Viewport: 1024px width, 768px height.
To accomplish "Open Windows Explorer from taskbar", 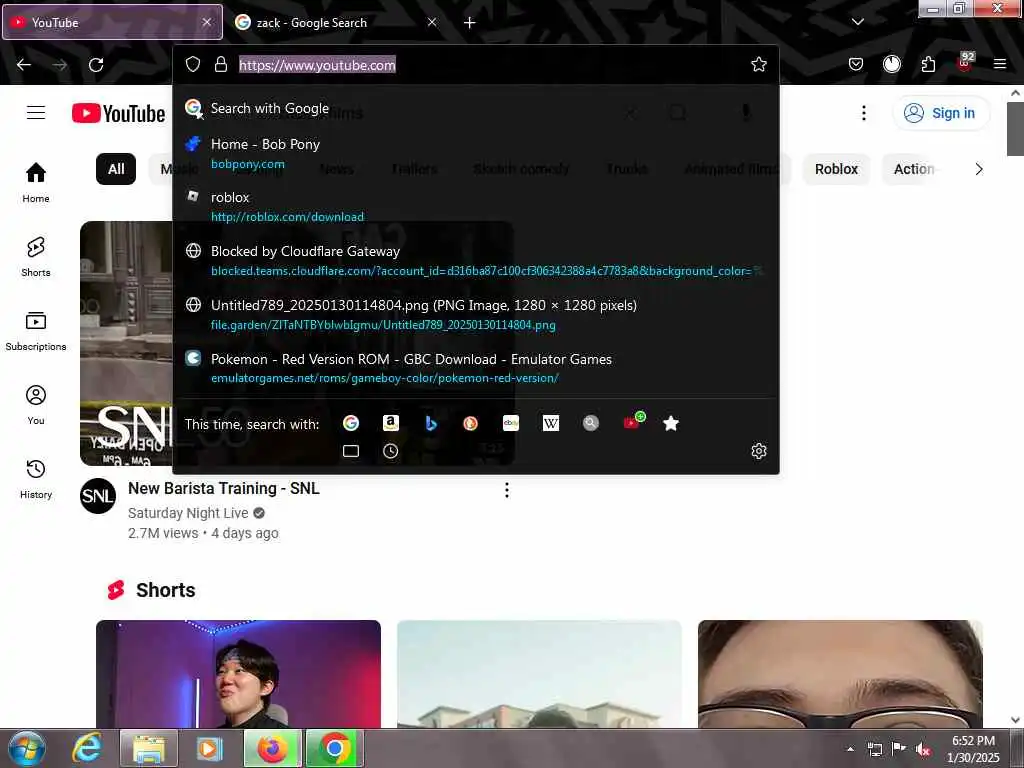I will 149,748.
